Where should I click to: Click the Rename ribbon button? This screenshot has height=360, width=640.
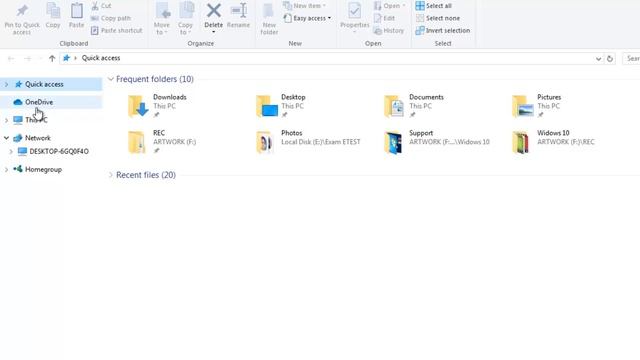click(x=238, y=16)
